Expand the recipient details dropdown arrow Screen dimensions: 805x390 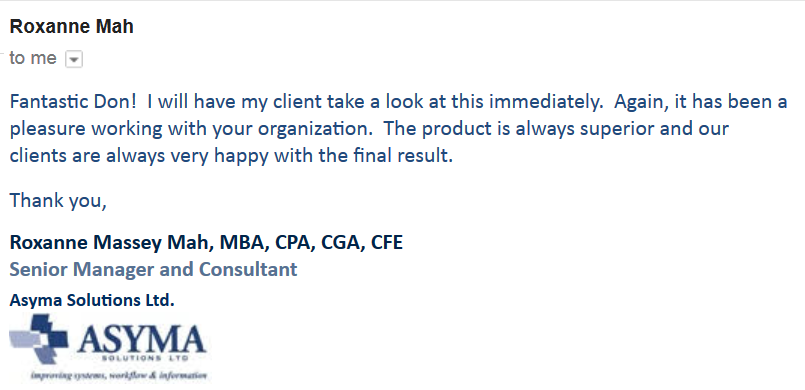click(74, 60)
